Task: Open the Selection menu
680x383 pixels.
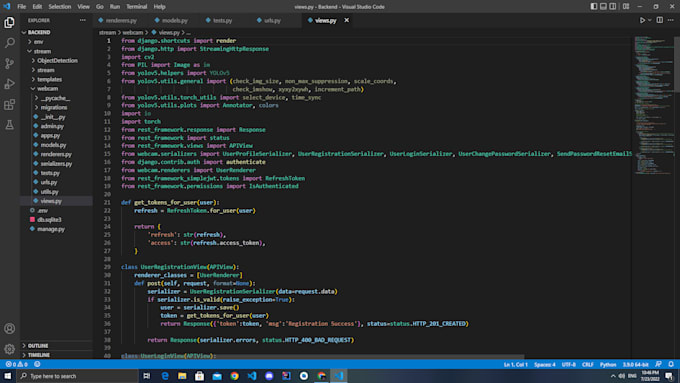Action: coord(60,7)
